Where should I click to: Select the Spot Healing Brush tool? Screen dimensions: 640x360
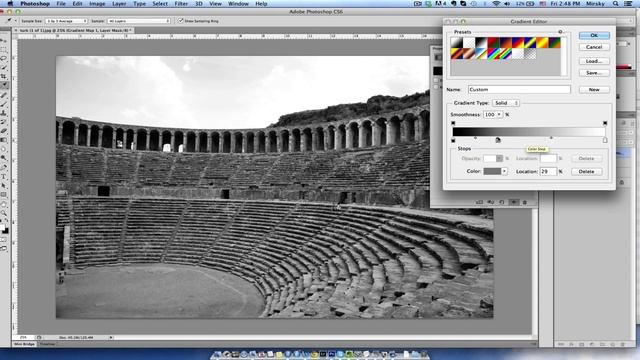[x=4, y=95]
